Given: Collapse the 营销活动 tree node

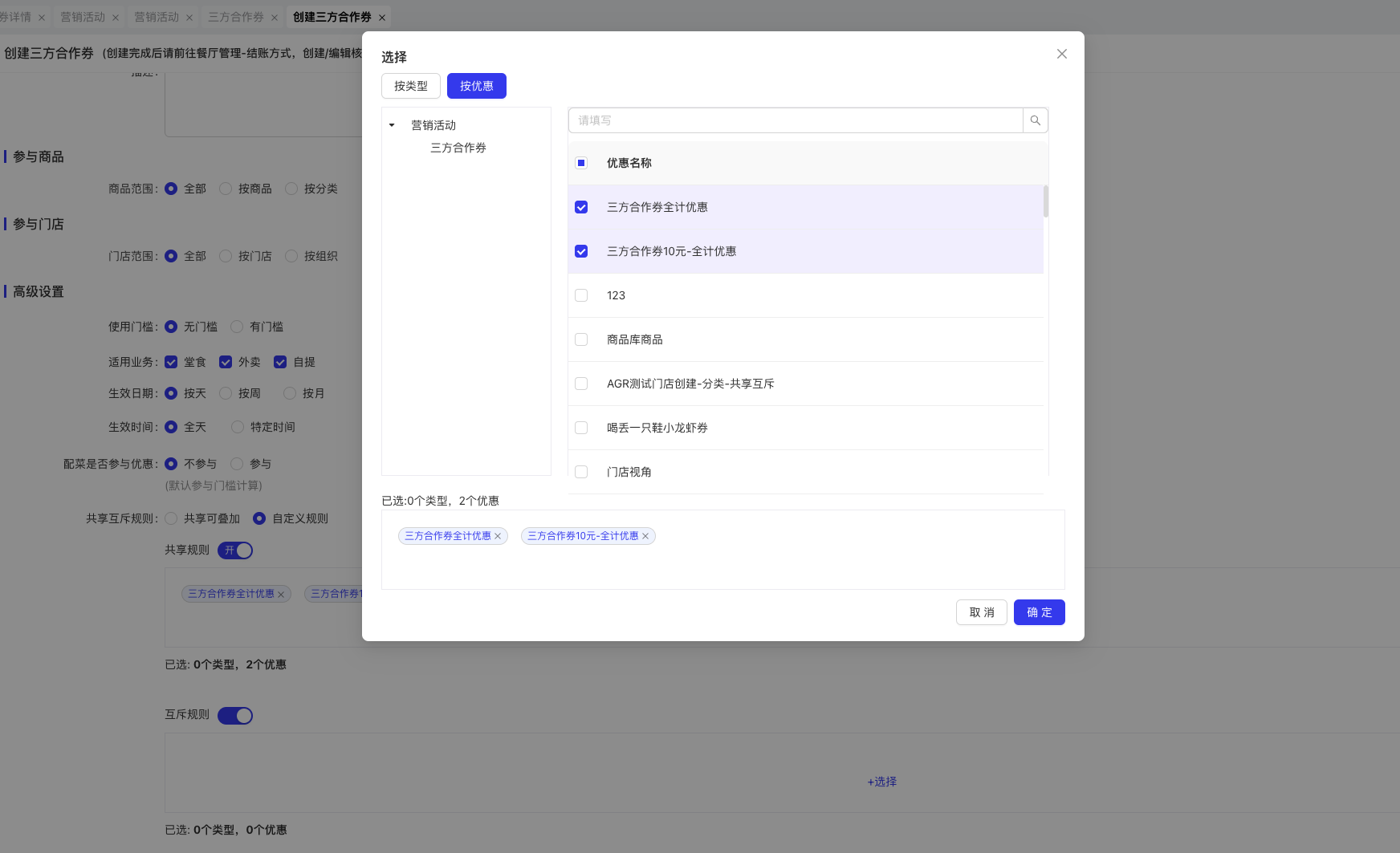Looking at the screenshot, I should pos(392,125).
